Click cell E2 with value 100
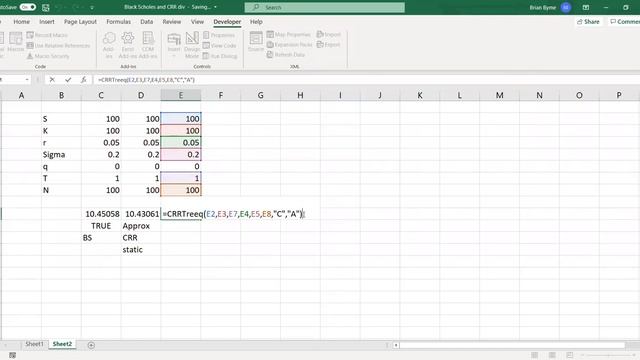 pyautogui.click(x=181, y=119)
